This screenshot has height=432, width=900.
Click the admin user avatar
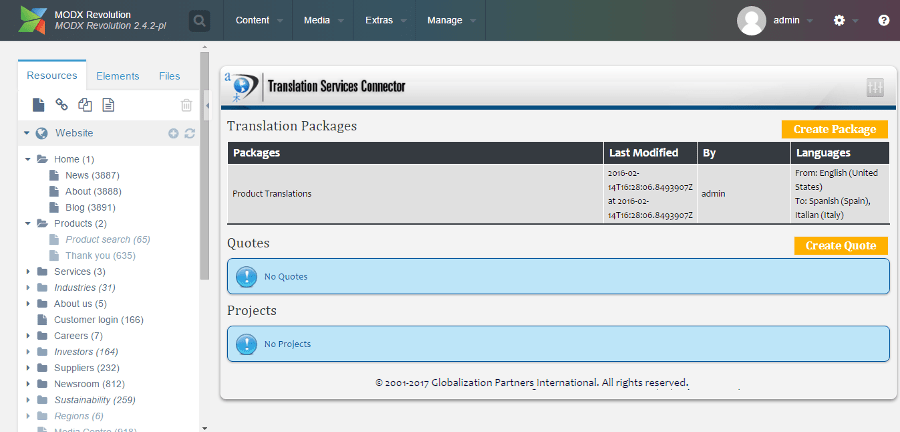coord(751,21)
